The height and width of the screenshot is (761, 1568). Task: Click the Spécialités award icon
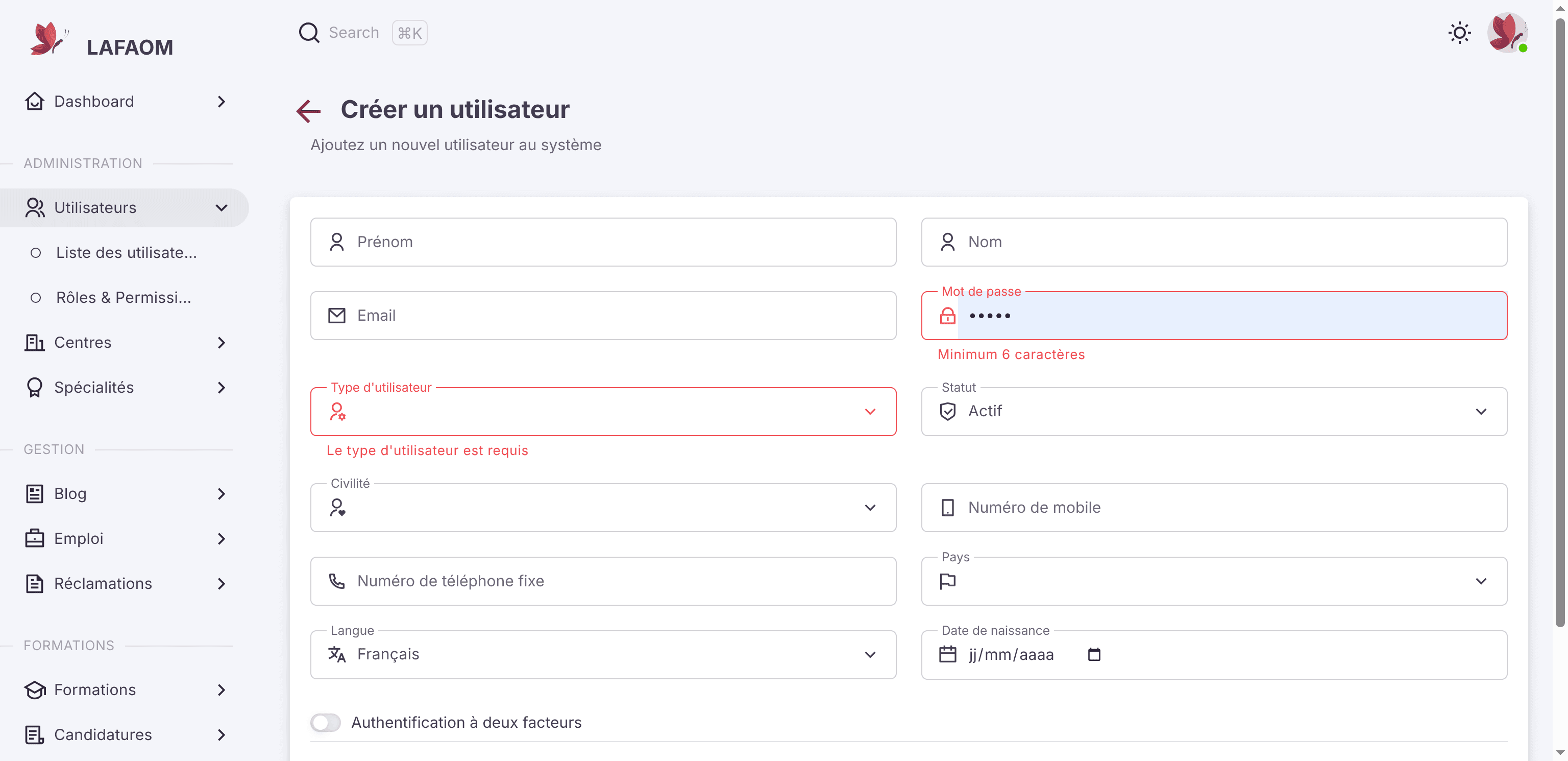(x=35, y=388)
